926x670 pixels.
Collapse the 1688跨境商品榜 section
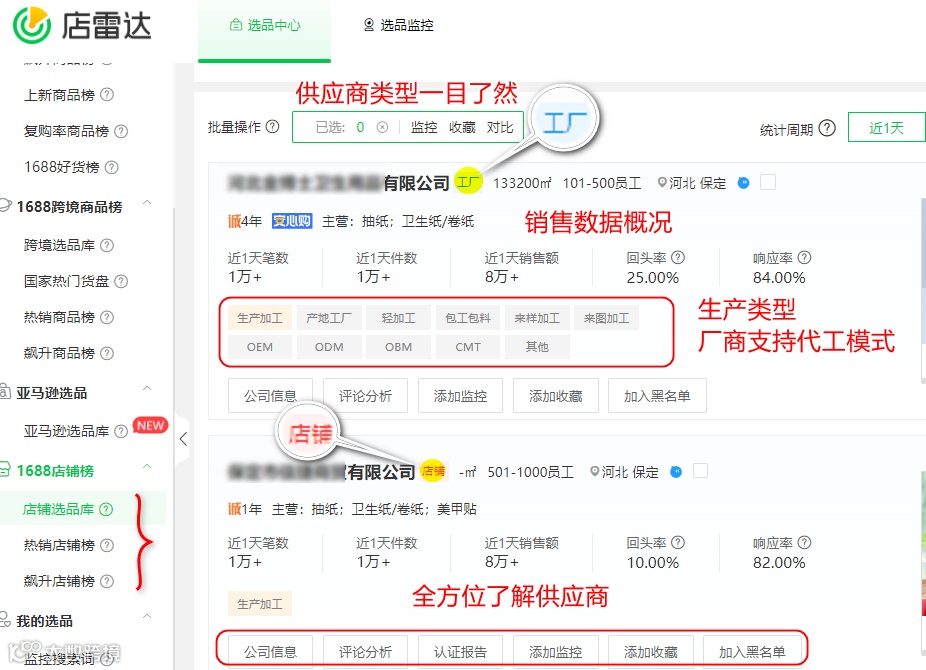[x=148, y=204]
